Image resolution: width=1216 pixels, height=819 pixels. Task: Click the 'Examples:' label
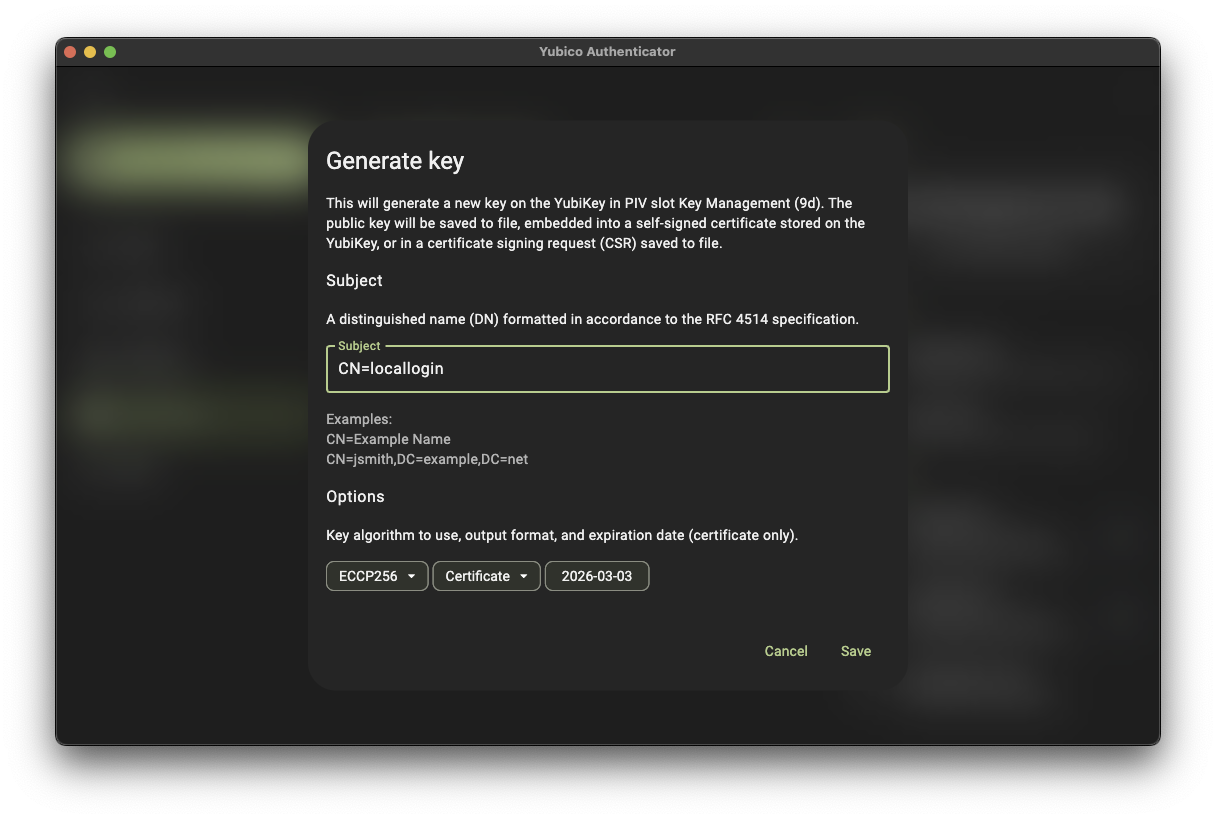[359, 419]
